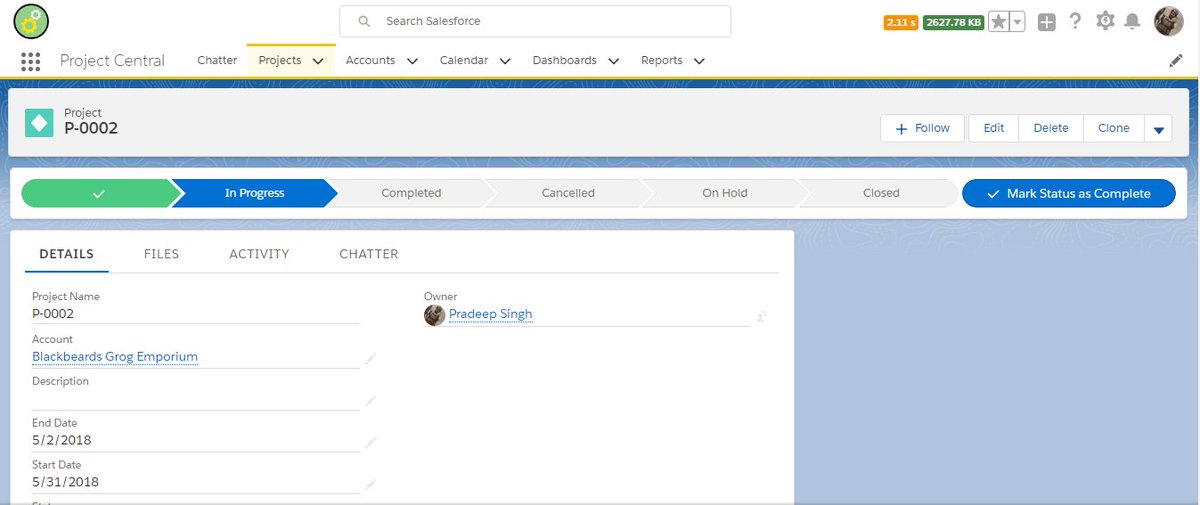This screenshot has height=505, width=1200.
Task: Switch to the record CHATTER tab
Action: tap(369, 254)
